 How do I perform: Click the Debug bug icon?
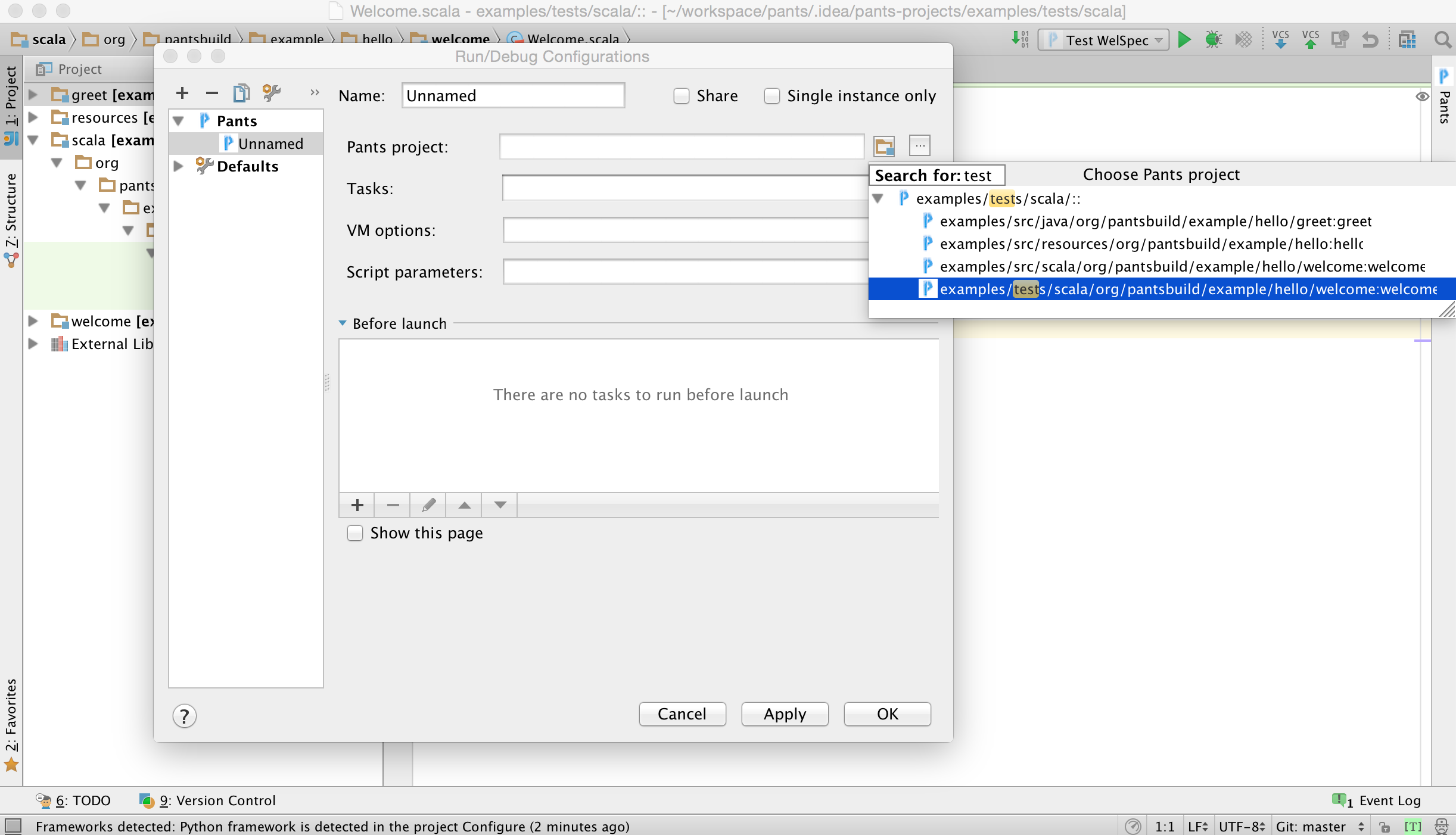tap(1213, 40)
